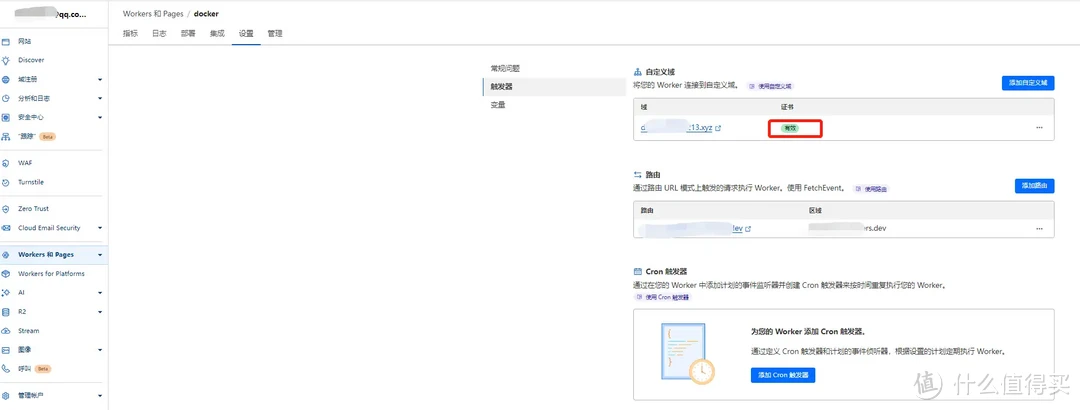
Task: Open external link icon beside the .xyz domain
Action: click(x=718, y=128)
